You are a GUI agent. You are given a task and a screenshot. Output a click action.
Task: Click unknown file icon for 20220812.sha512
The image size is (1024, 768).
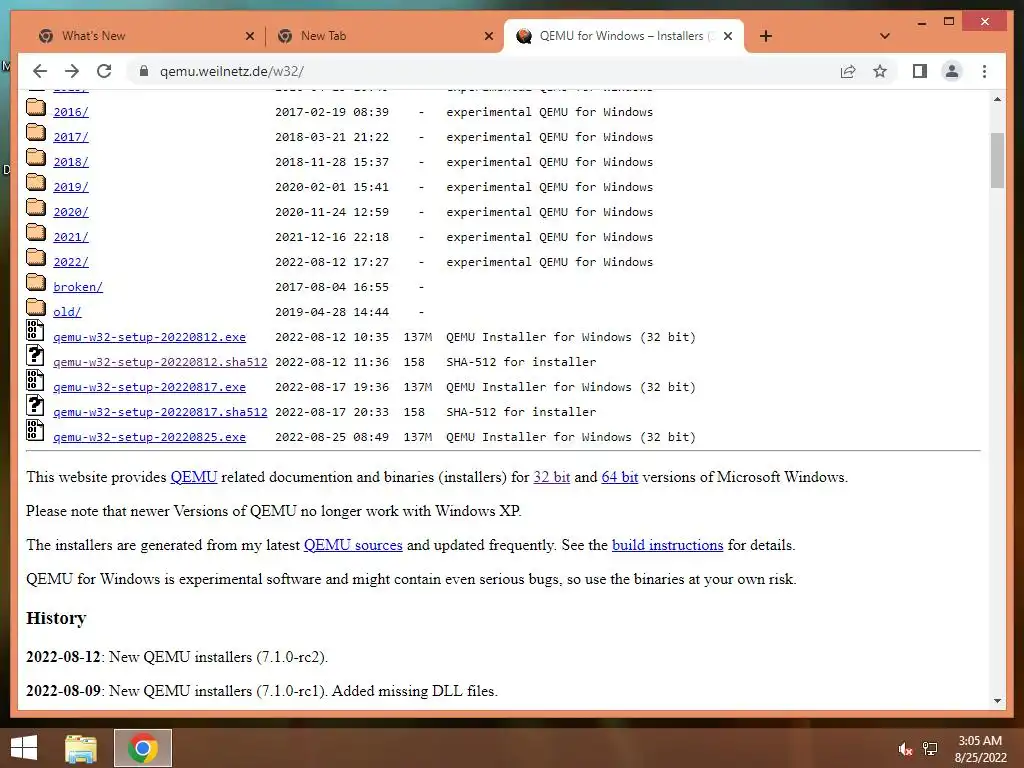(x=35, y=356)
